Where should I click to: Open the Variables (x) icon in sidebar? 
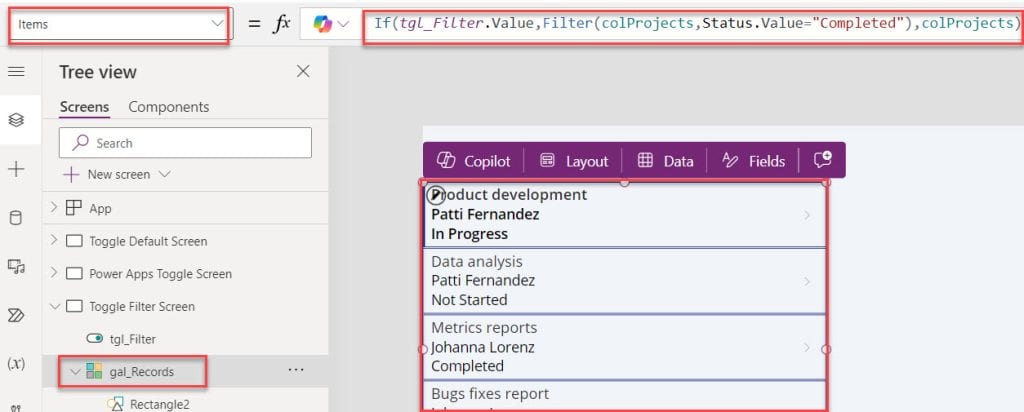coord(16,364)
